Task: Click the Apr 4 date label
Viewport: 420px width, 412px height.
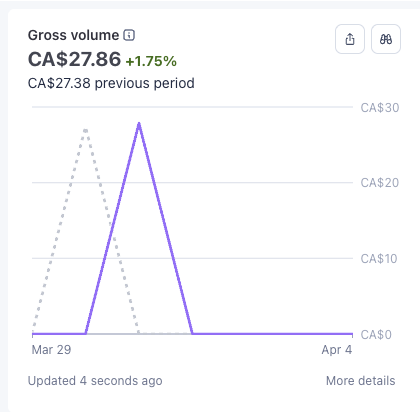Action: 337,350
